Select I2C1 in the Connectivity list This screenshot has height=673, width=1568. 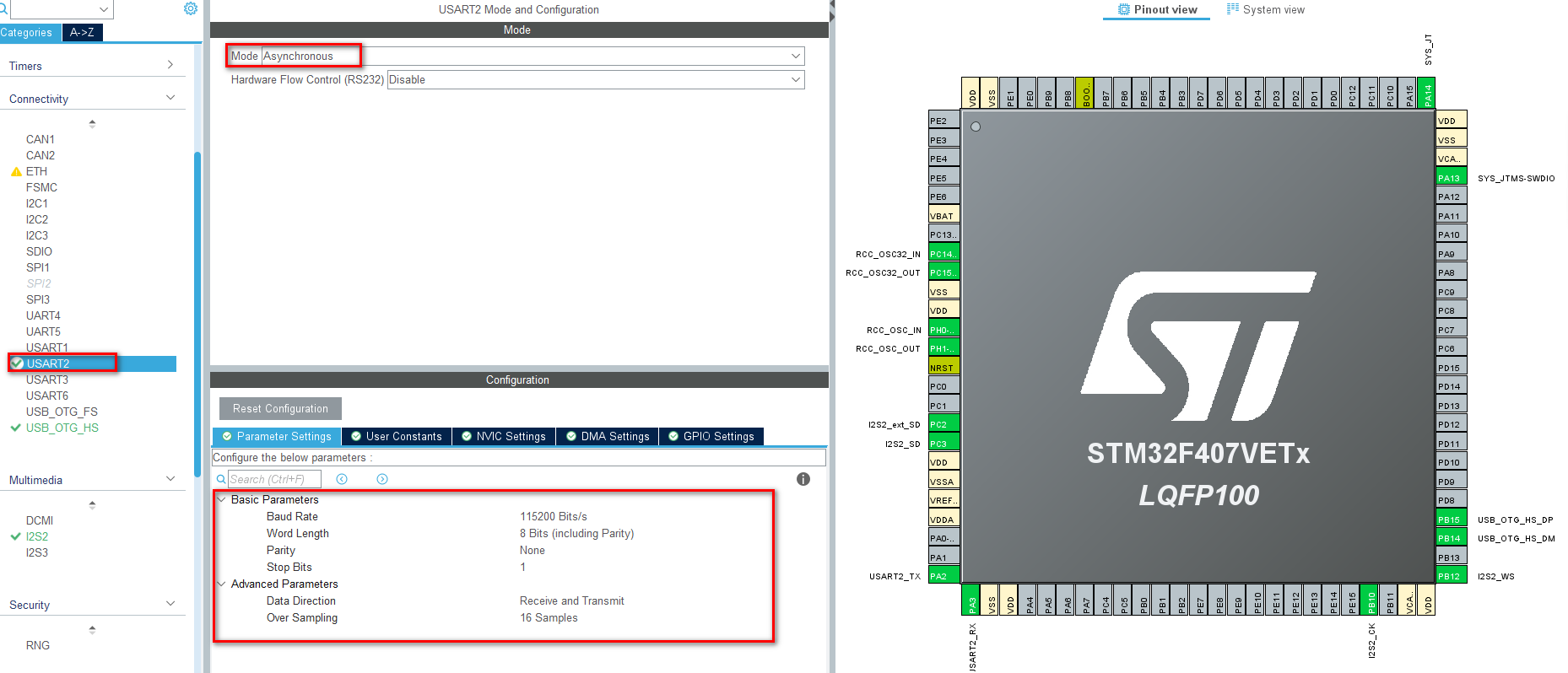[x=37, y=203]
